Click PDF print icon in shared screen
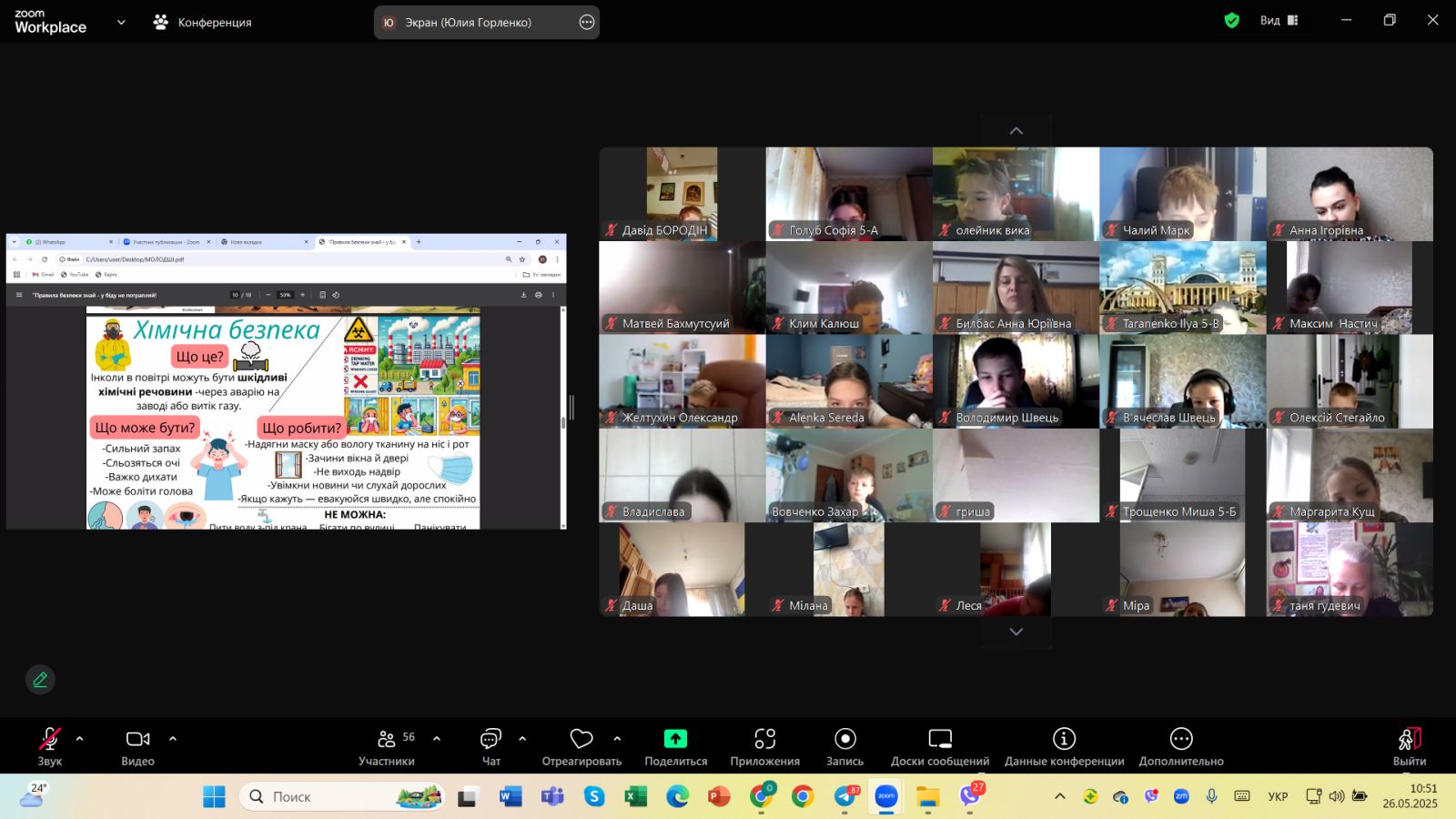The image size is (1456, 819). point(539,295)
